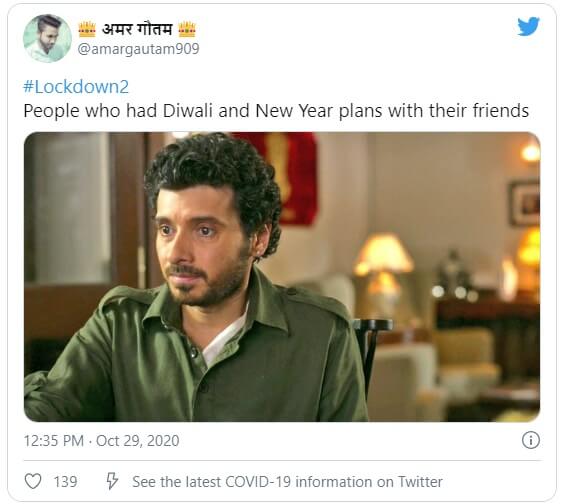Like the tweet with the heart icon

click(x=33, y=481)
